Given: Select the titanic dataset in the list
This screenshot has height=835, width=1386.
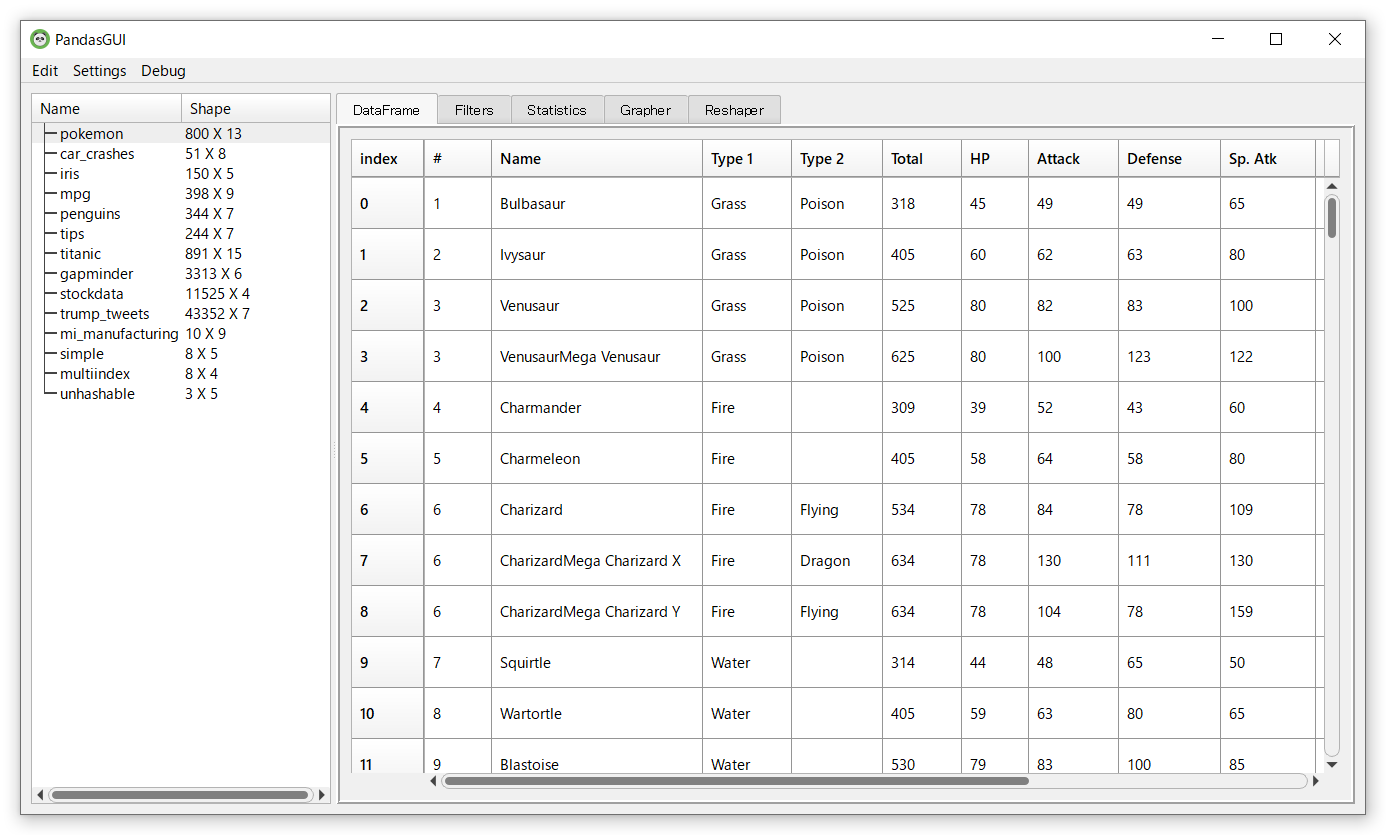Looking at the screenshot, I should 80,254.
